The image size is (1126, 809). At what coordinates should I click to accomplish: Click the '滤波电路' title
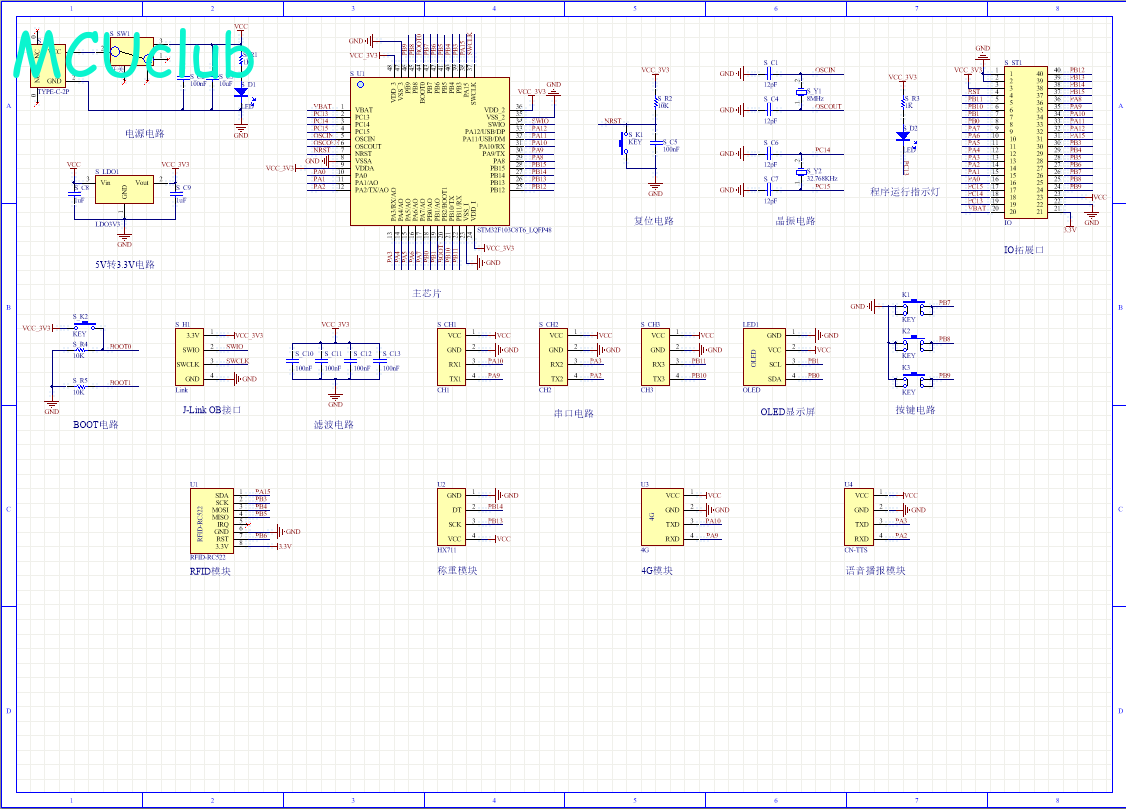point(334,424)
